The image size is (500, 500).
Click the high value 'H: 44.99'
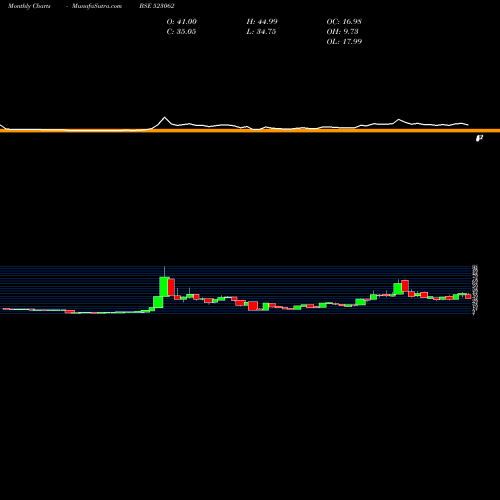click(262, 22)
